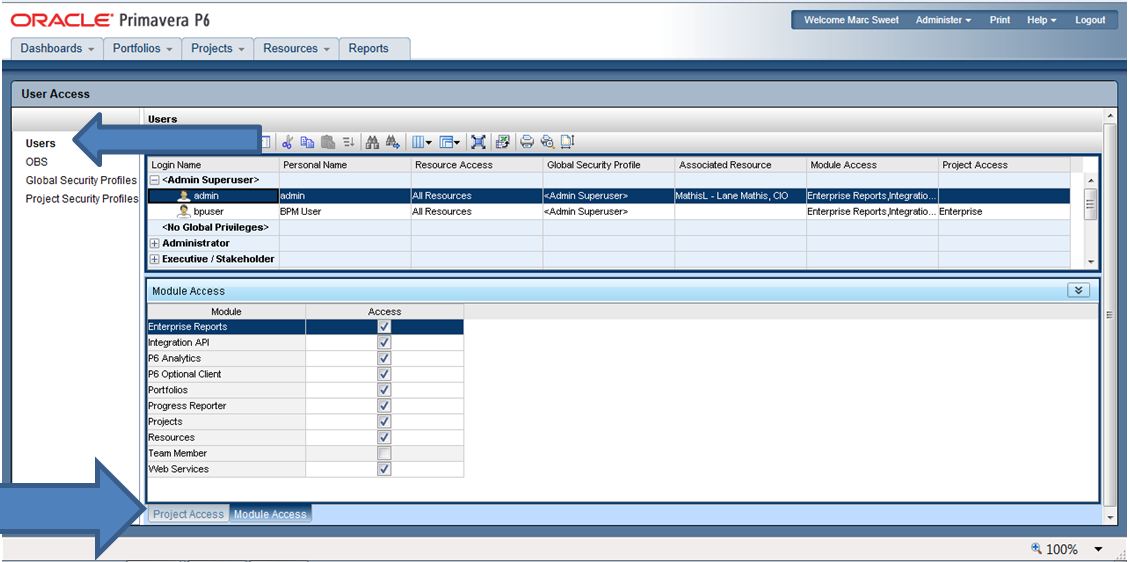
Task: Click the MathisL - Lane Mathis, CIO cell
Action: tap(741, 196)
